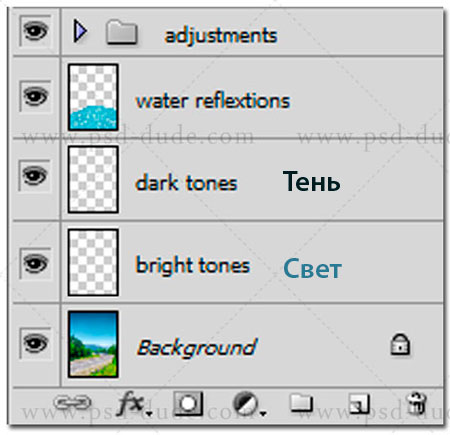Image resolution: width=450 pixels, height=435 pixels.
Task: Open the fx layer style menu
Action: tap(134, 403)
